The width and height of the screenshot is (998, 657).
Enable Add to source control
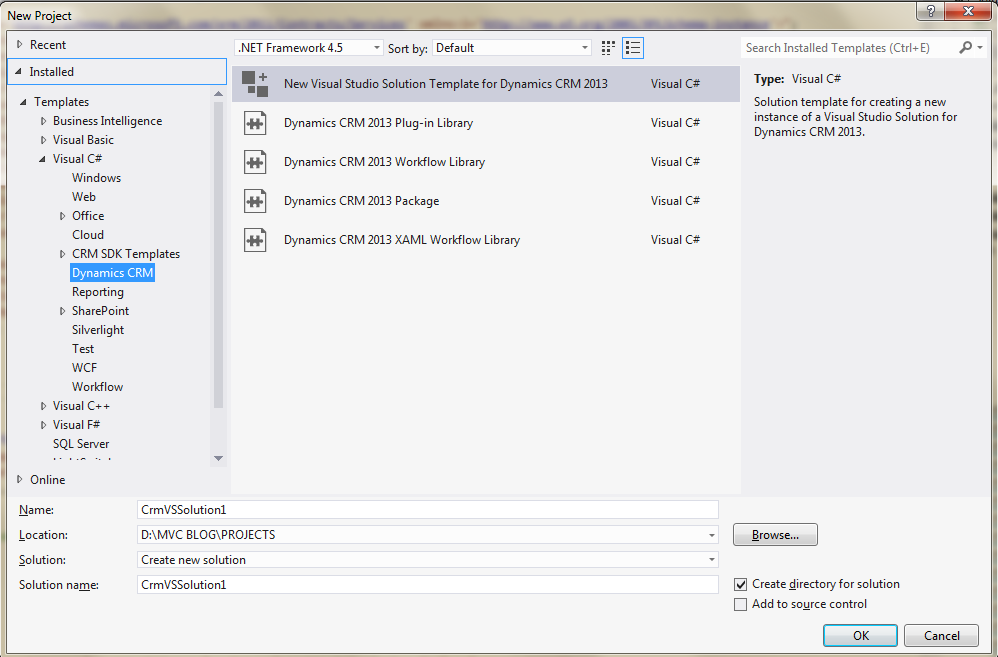pos(741,604)
